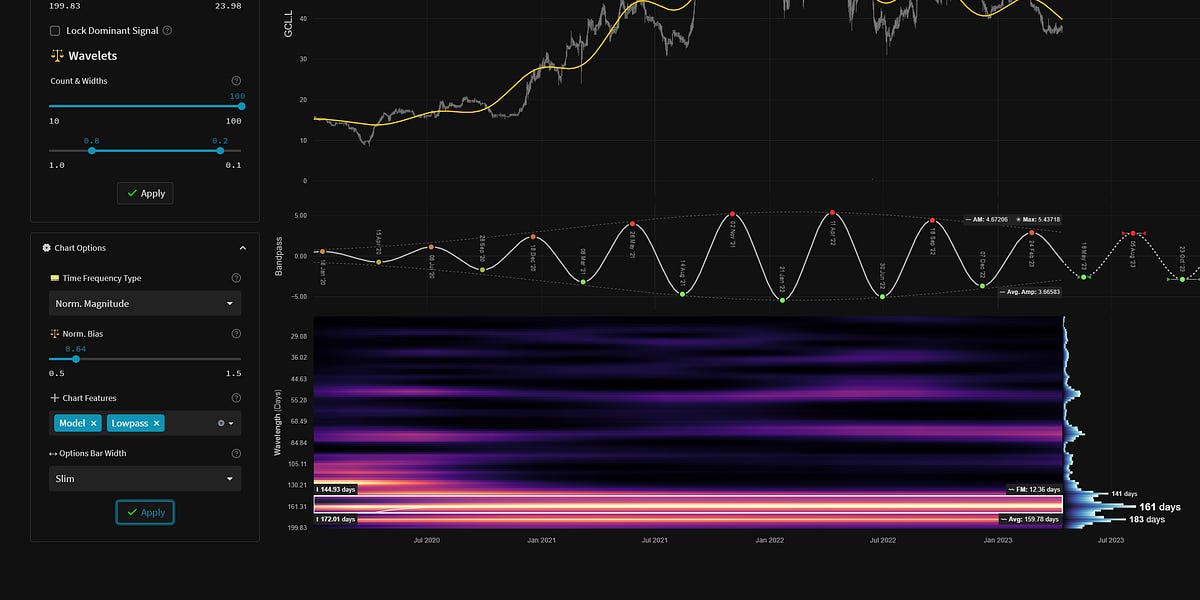Click the Options Bar Width arrows icon
This screenshot has height=600, width=1200.
[54, 454]
